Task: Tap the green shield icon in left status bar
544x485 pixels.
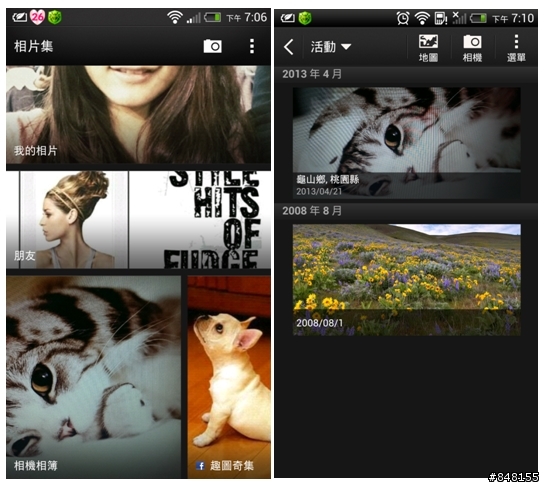Action: coord(55,17)
